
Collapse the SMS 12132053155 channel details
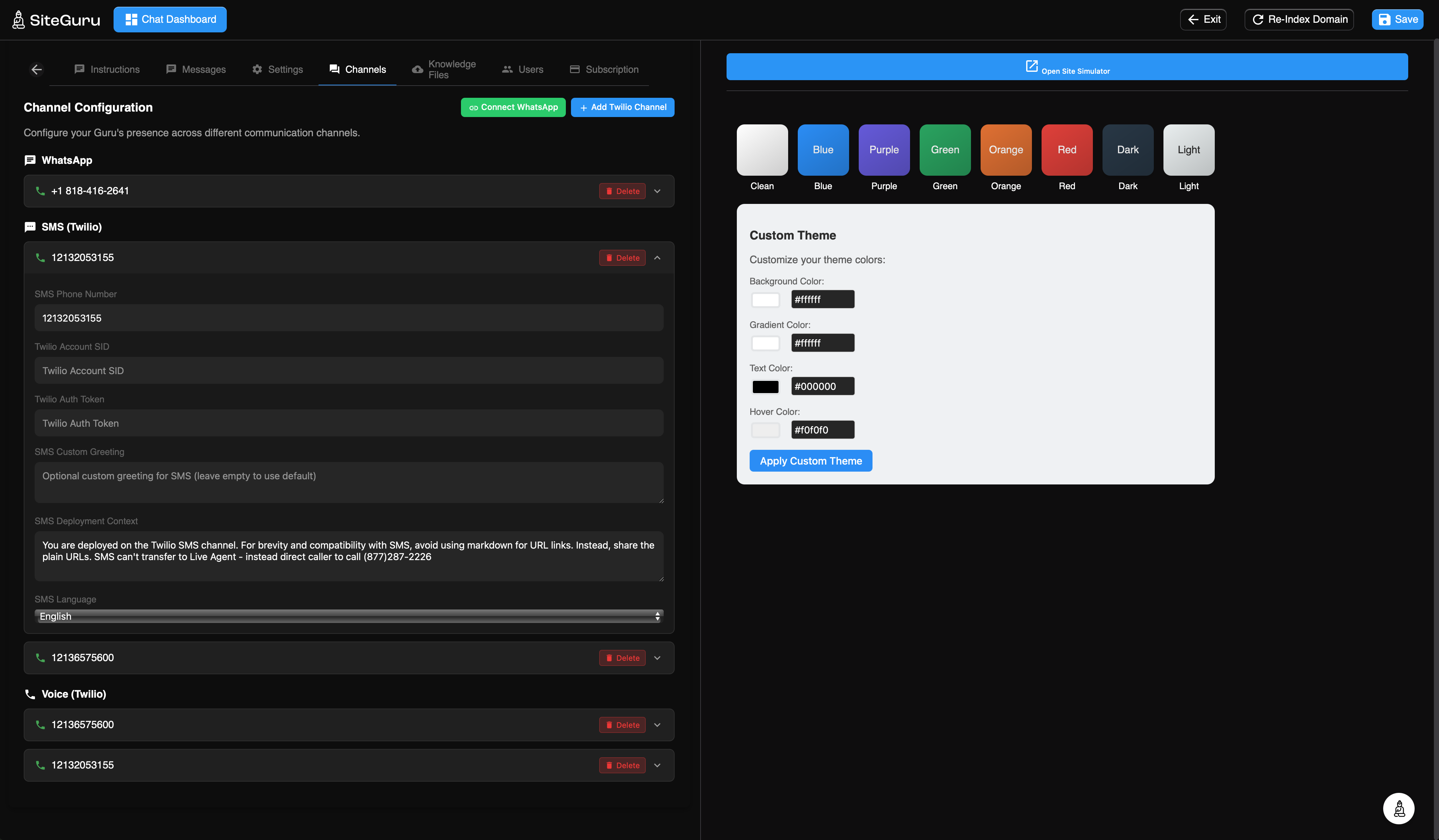657,258
